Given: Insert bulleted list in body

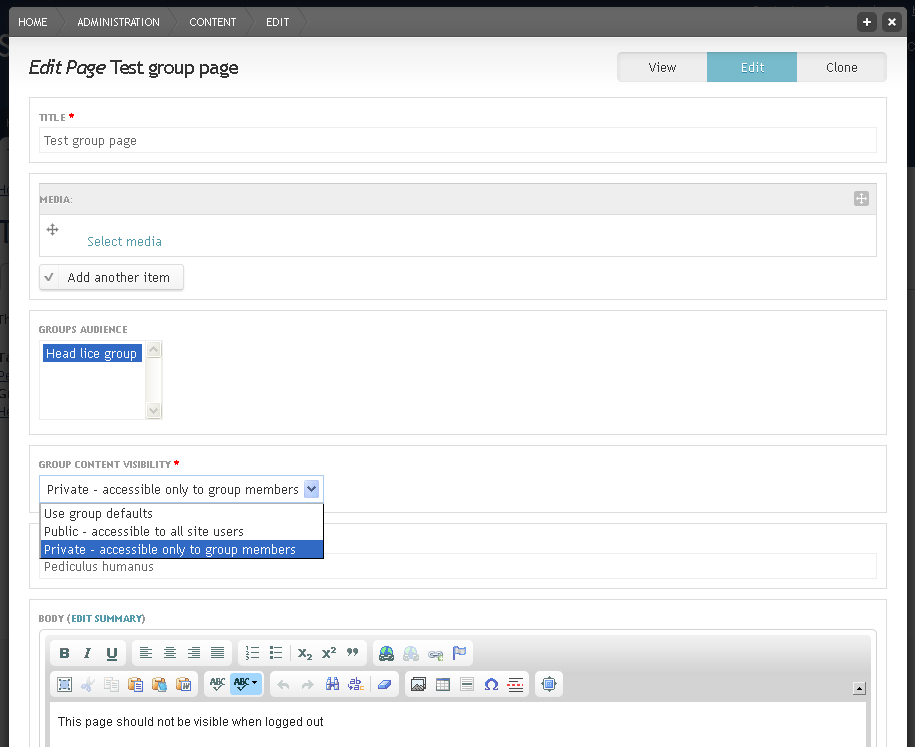Looking at the screenshot, I should point(276,653).
